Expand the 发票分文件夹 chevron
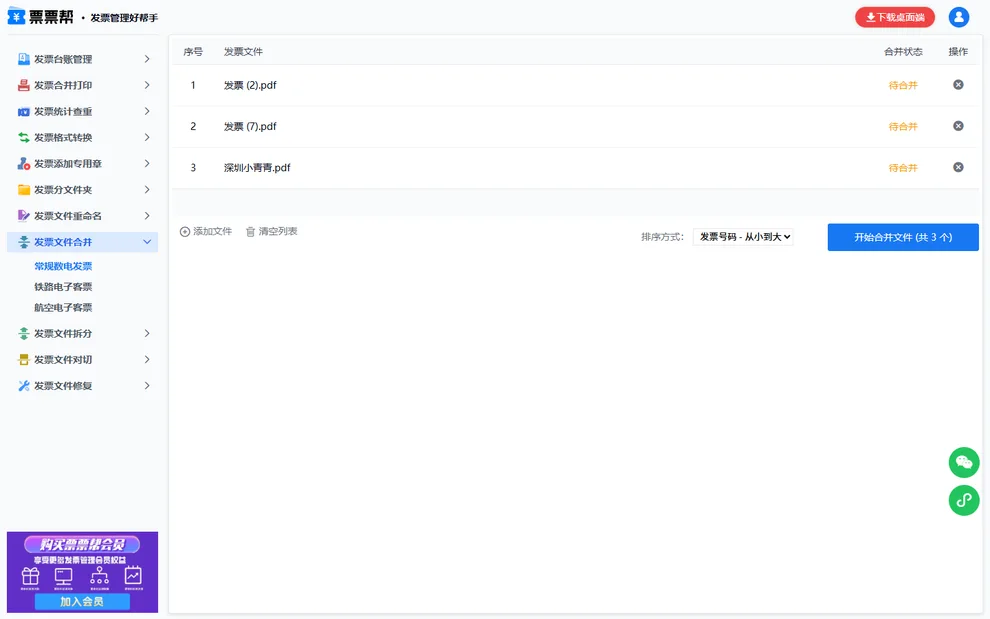This screenshot has width=990, height=619. point(147,189)
